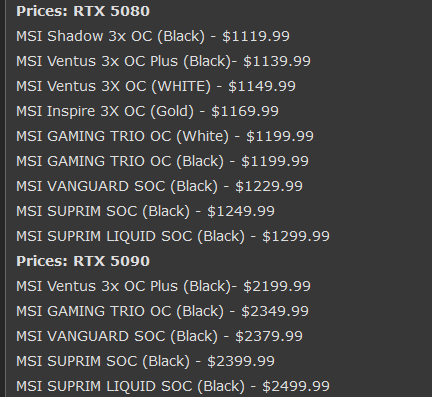Click MSI SUPRIM SOC $2399.99 entry
Image resolution: width=432 pixels, height=397 pixels.
tap(145, 361)
